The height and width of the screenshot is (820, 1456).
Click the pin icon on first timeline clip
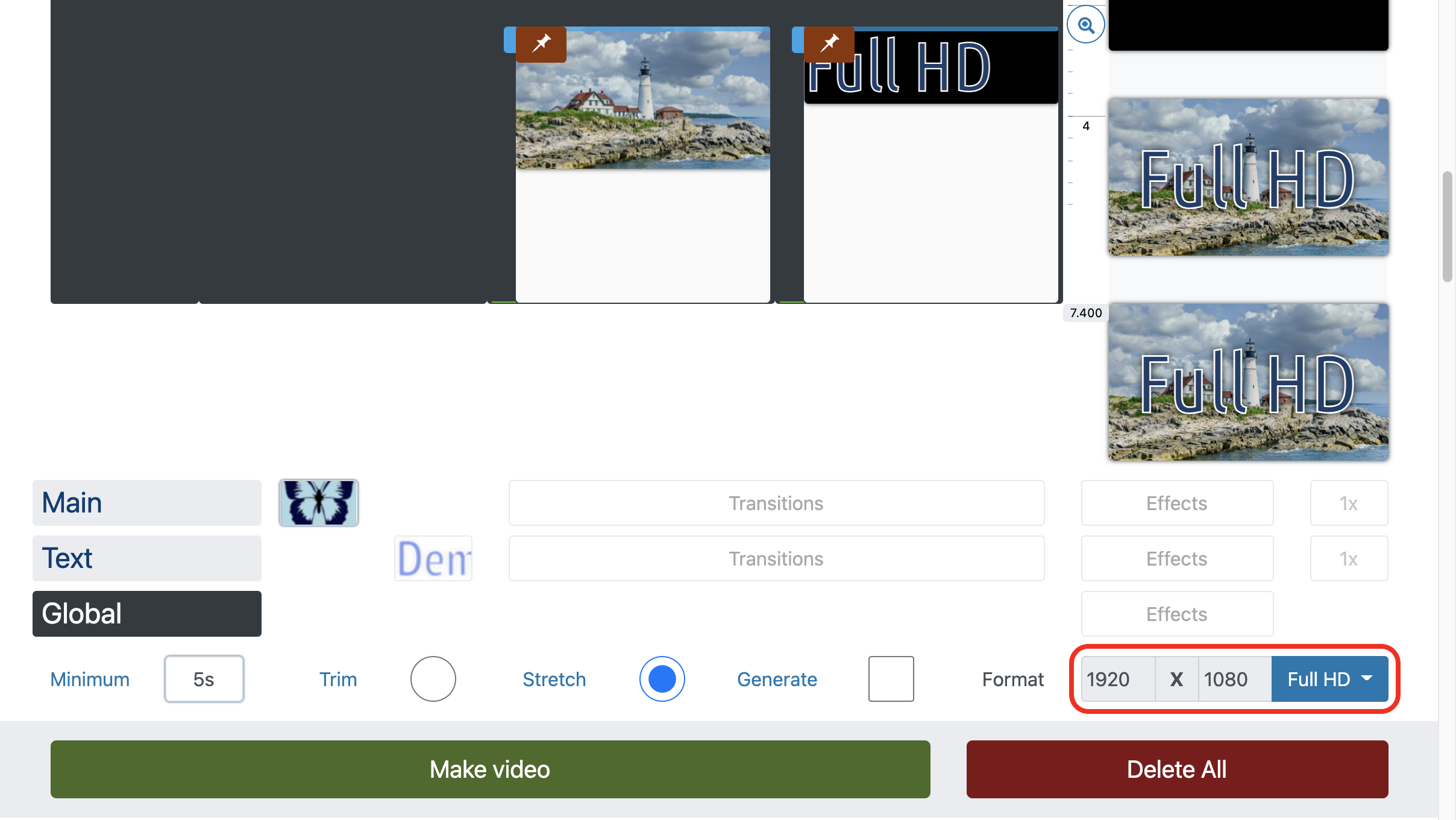(541, 44)
